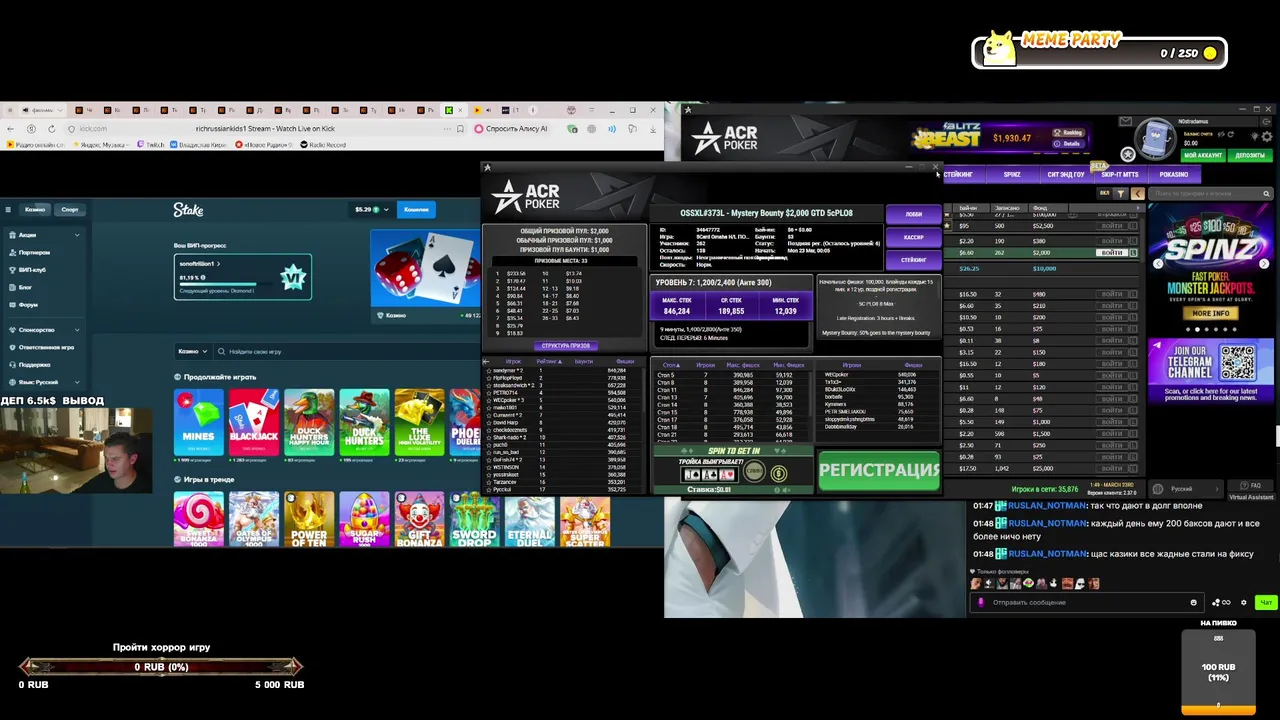Viewport: 1280px width, 720px height.
Task: Click Спросить Алису AI in browser toolbar
Action: 510,129
